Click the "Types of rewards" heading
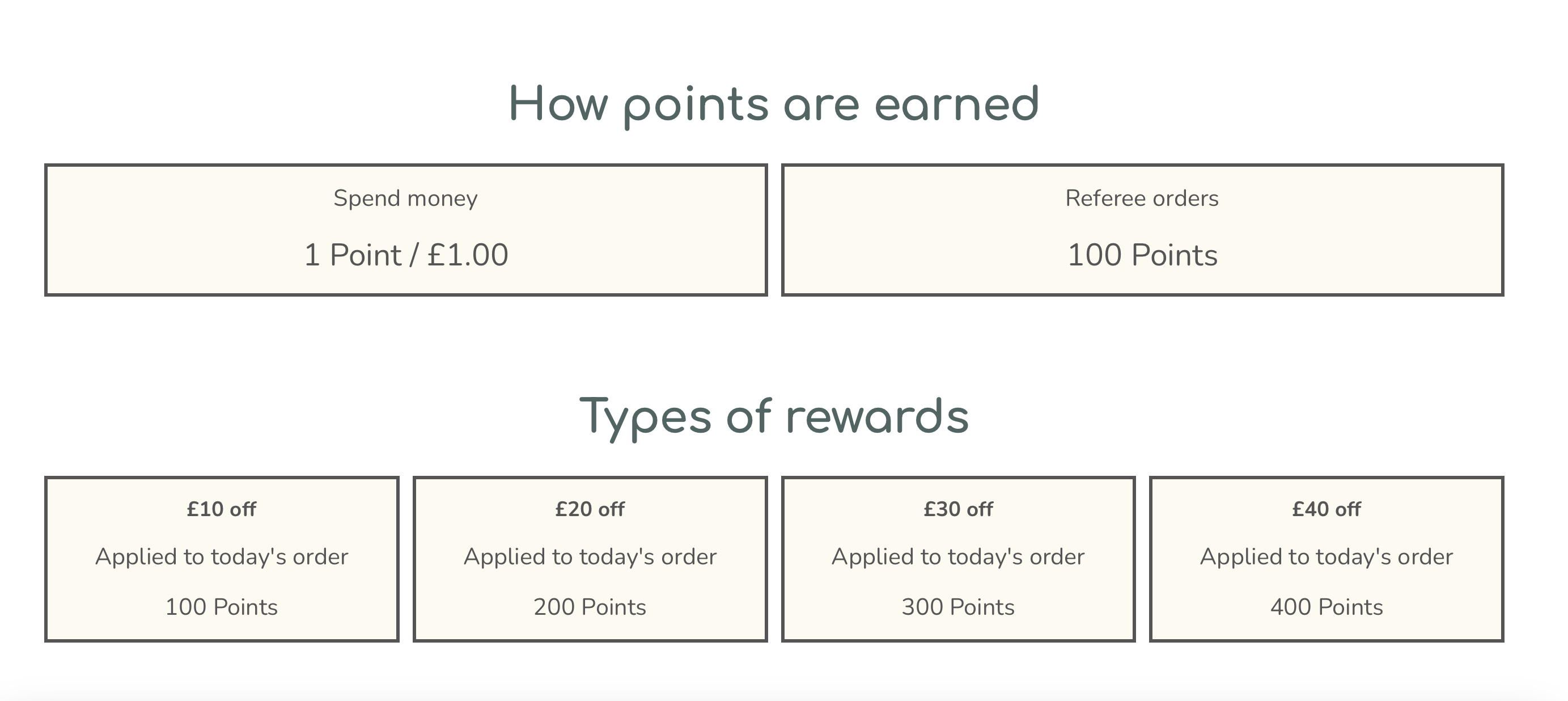The image size is (1568, 701). (x=774, y=417)
